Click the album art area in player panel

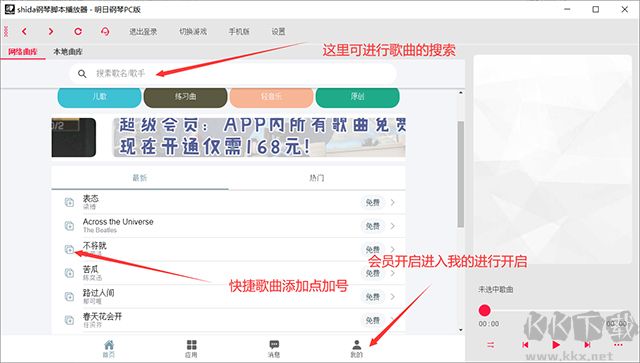(552, 159)
